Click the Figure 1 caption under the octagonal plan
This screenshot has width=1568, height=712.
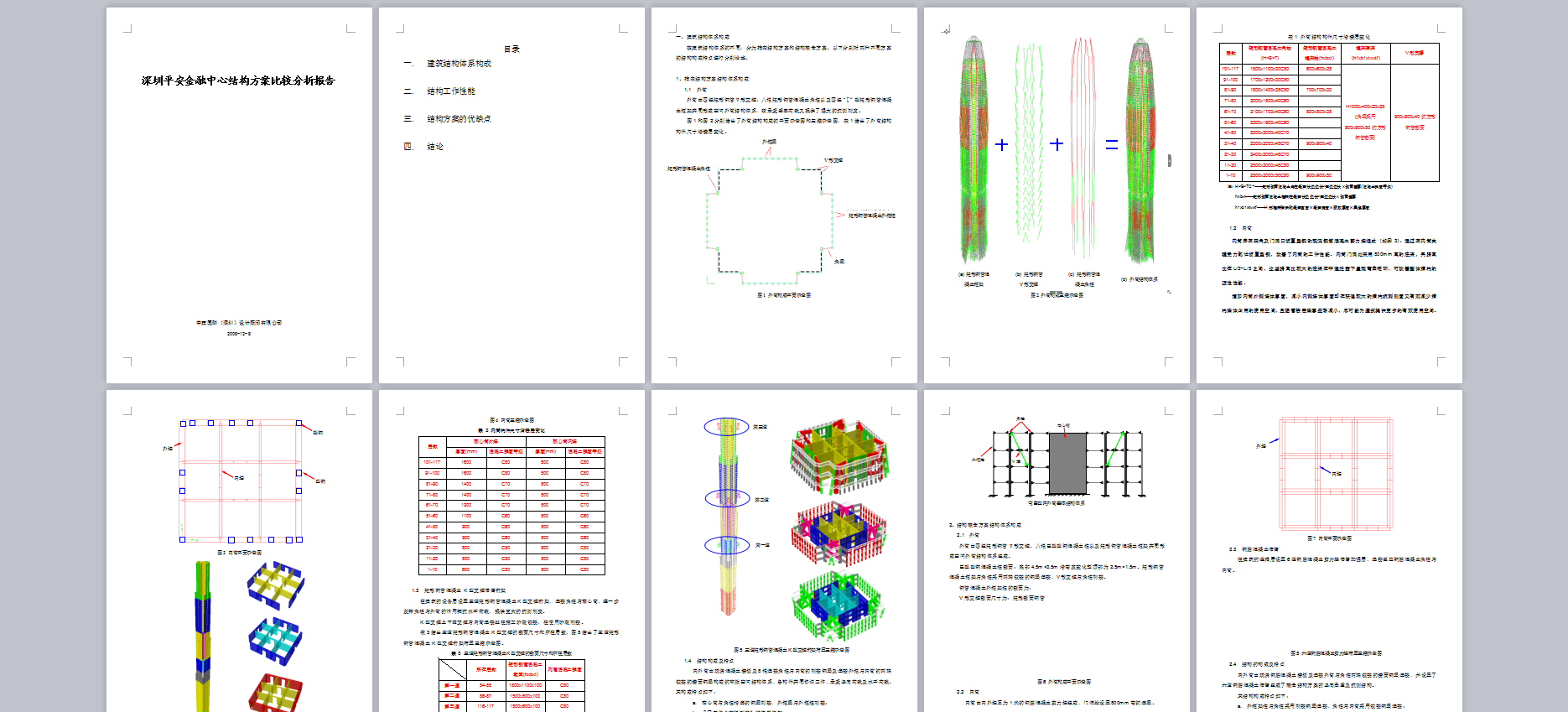pyautogui.click(x=784, y=295)
